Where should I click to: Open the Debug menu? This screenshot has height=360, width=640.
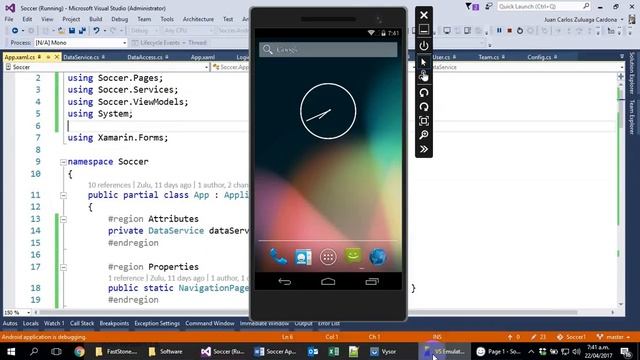pyautogui.click(x=120, y=19)
